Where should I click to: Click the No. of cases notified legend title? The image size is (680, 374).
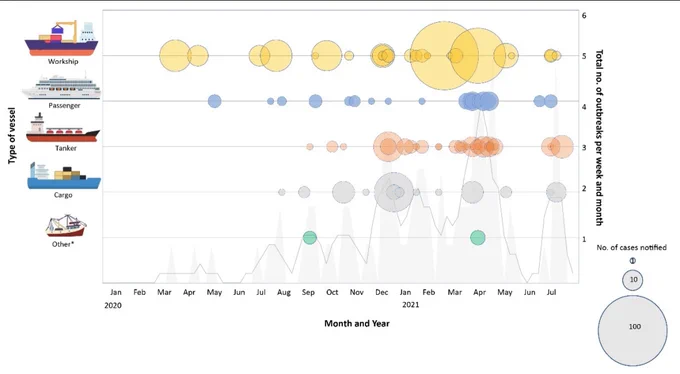click(x=631, y=247)
